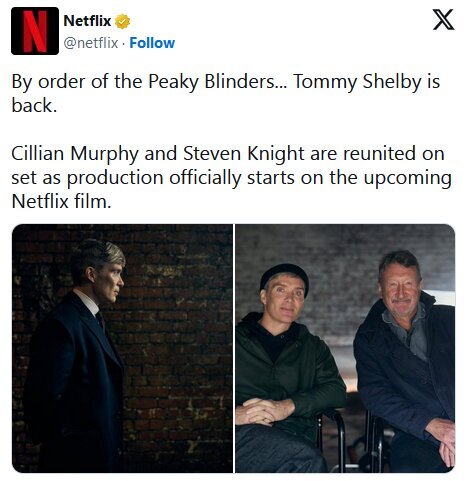Click the X logo icon

[x=443, y=20]
